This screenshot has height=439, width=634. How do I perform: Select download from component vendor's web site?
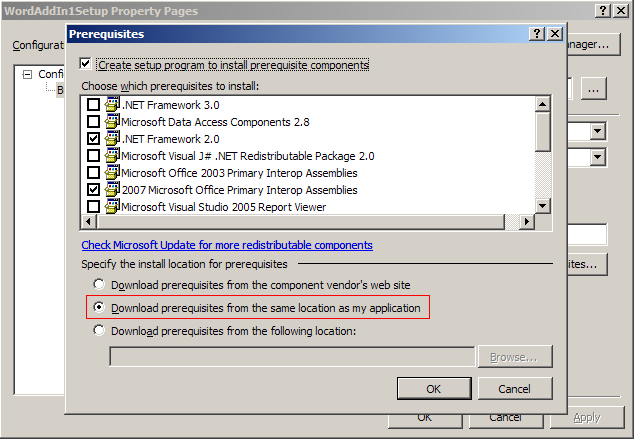99,284
